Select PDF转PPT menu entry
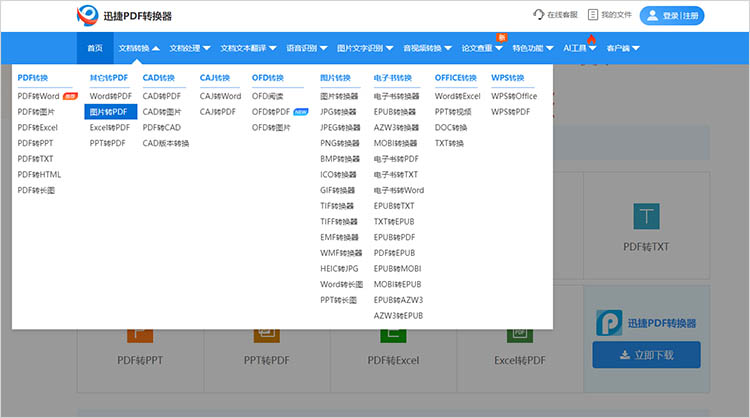750x418 pixels. tap(35, 143)
